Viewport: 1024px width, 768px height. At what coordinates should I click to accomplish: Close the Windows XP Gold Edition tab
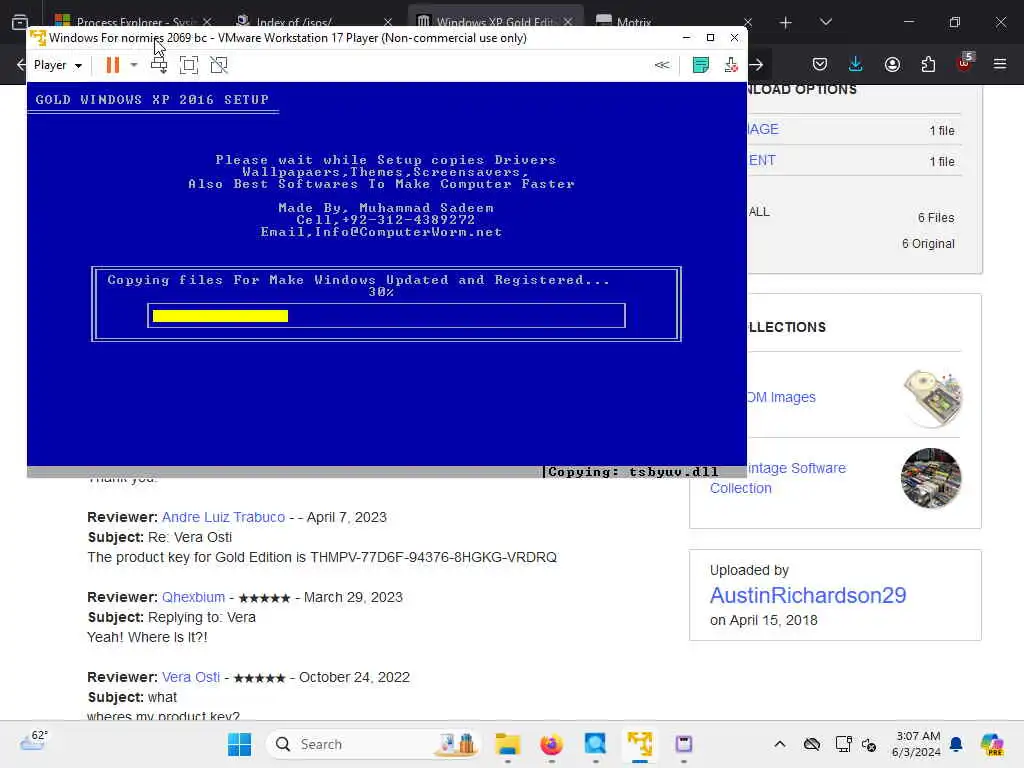tap(568, 22)
